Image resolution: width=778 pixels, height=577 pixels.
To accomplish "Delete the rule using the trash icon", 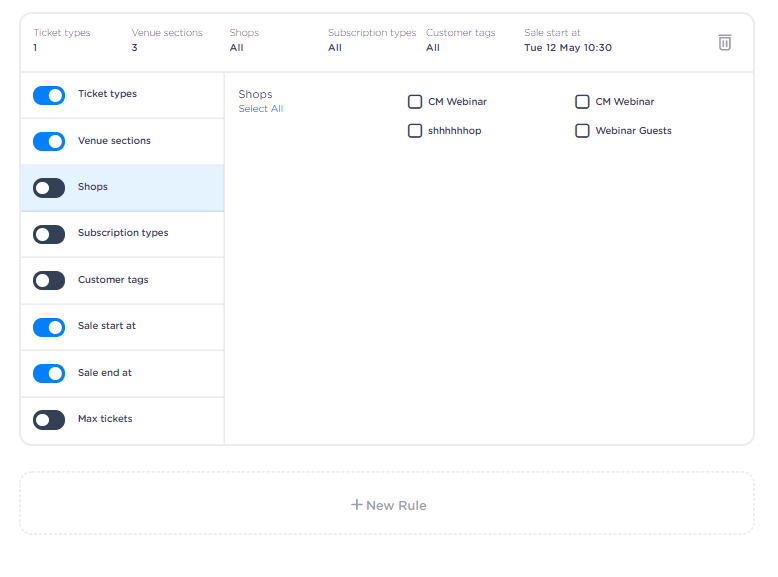I will tap(725, 42).
